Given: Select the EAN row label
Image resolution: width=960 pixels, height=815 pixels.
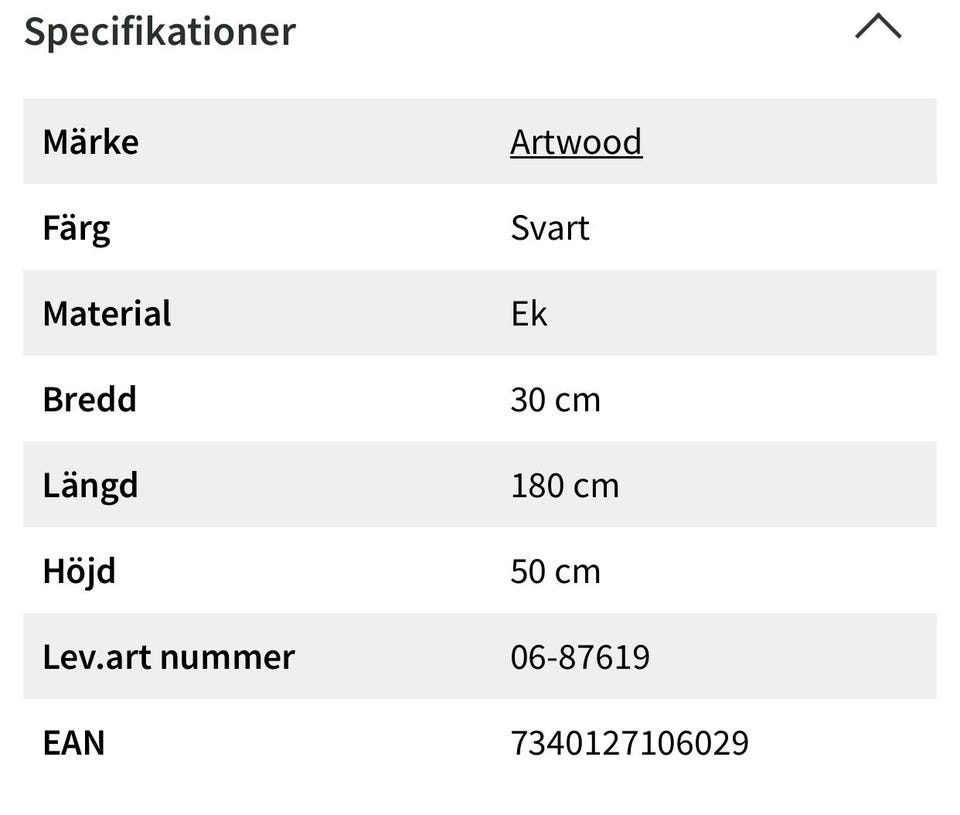Looking at the screenshot, I should click(73, 742).
